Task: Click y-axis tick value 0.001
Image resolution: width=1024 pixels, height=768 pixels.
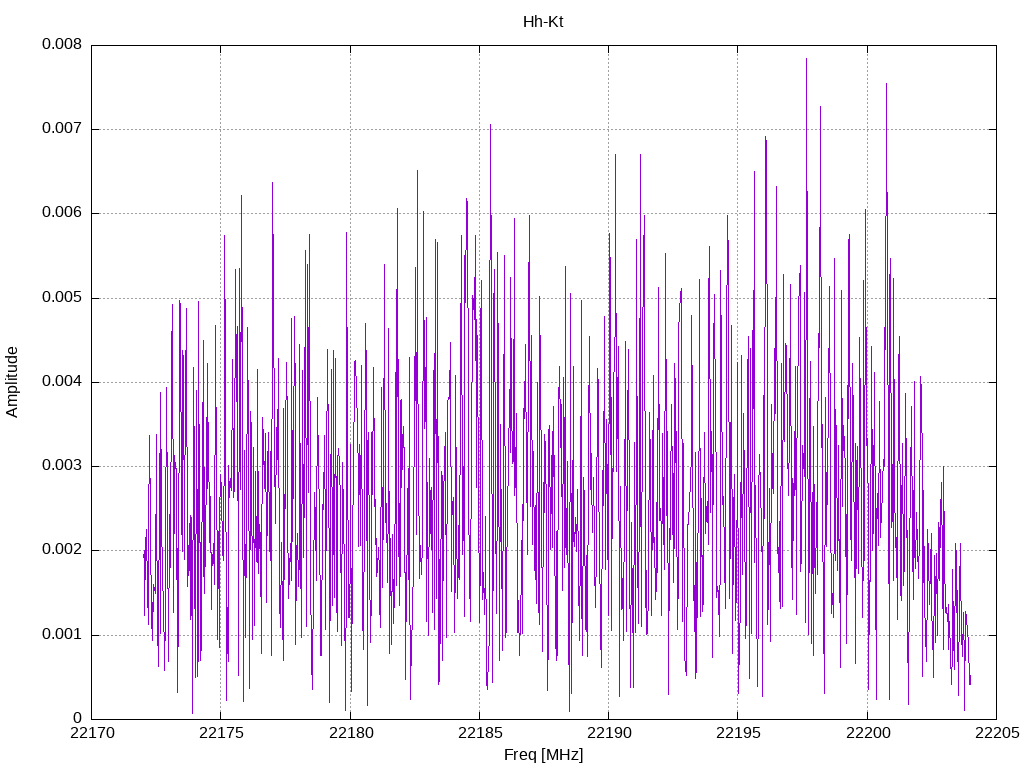Action: (62, 634)
